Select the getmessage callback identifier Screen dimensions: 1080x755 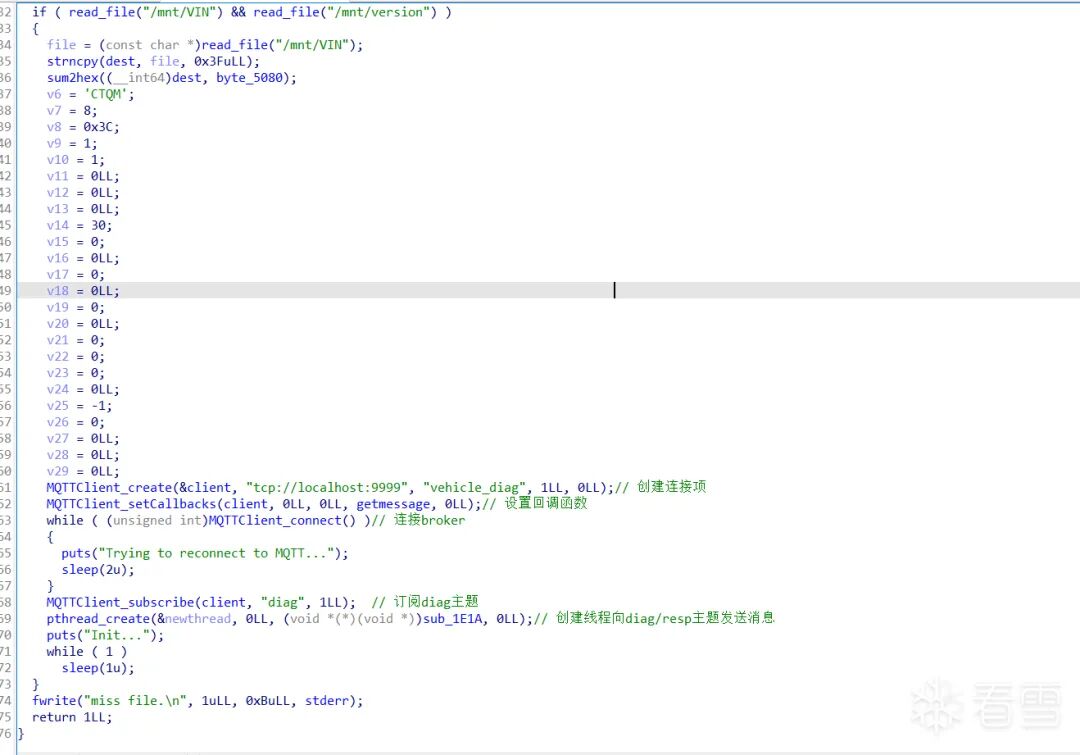393,504
